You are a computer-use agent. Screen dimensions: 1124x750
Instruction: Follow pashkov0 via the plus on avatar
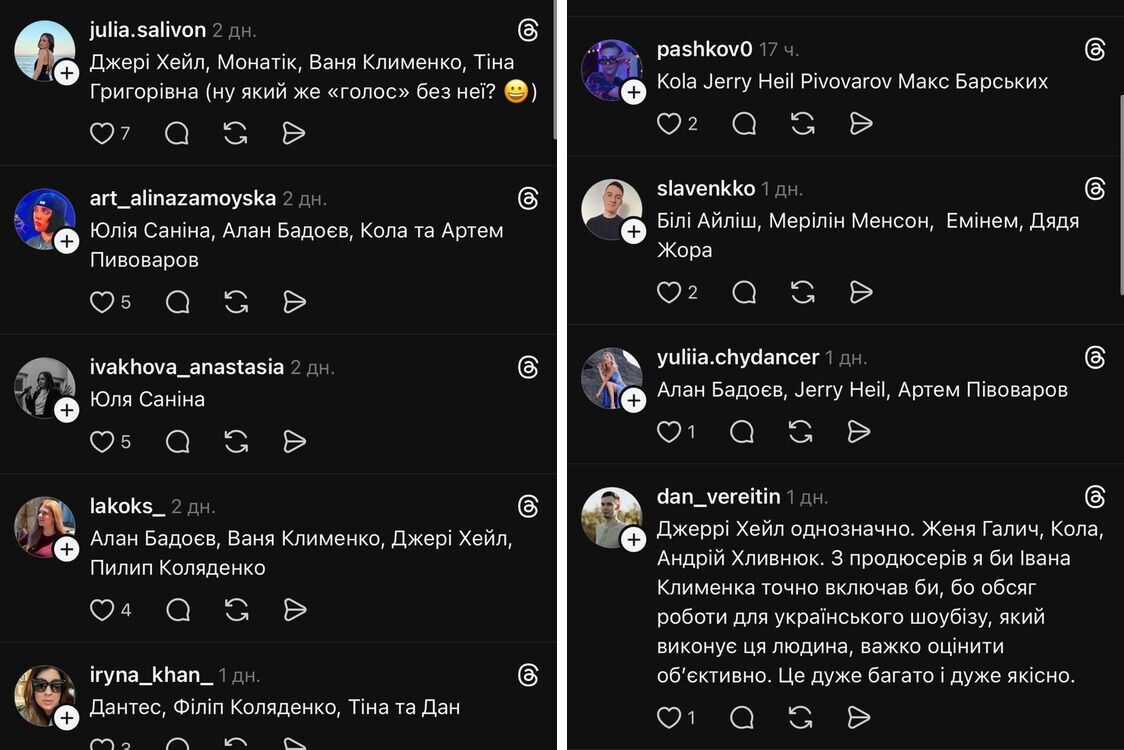click(634, 92)
